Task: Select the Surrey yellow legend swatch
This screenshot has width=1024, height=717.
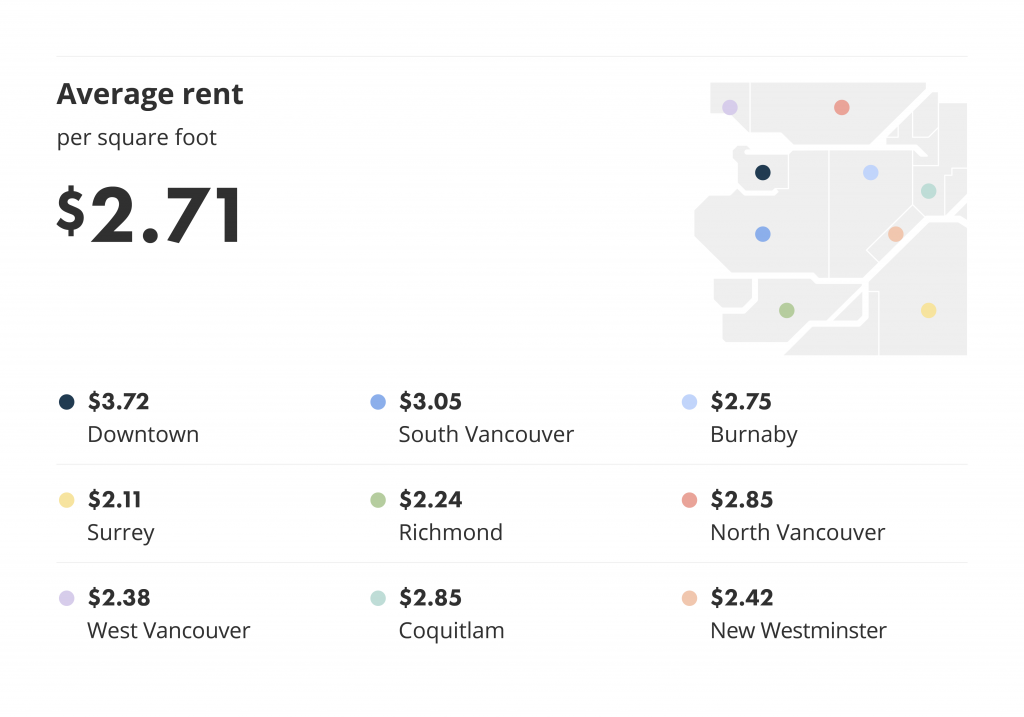Action: coord(67,500)
